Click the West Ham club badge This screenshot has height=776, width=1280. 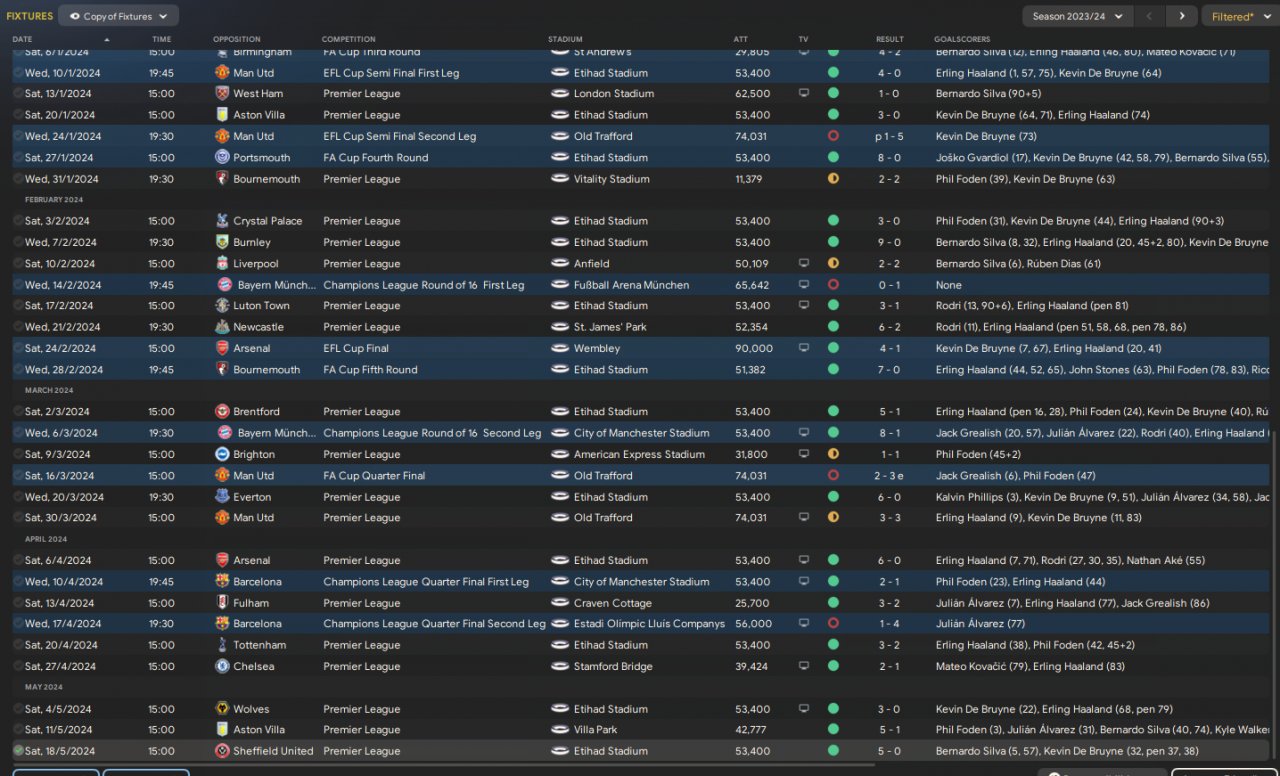pos(222,94)
